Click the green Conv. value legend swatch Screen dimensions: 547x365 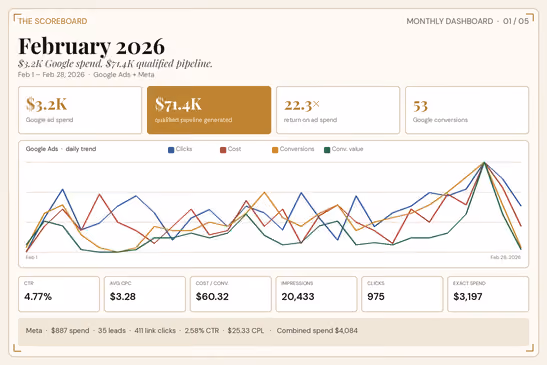point(327,150)
